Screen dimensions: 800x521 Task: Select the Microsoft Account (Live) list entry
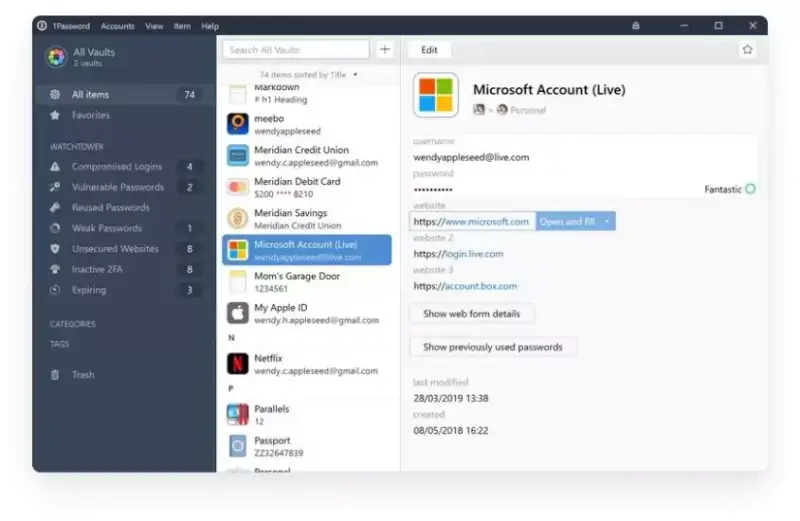(x=307, y=250)
